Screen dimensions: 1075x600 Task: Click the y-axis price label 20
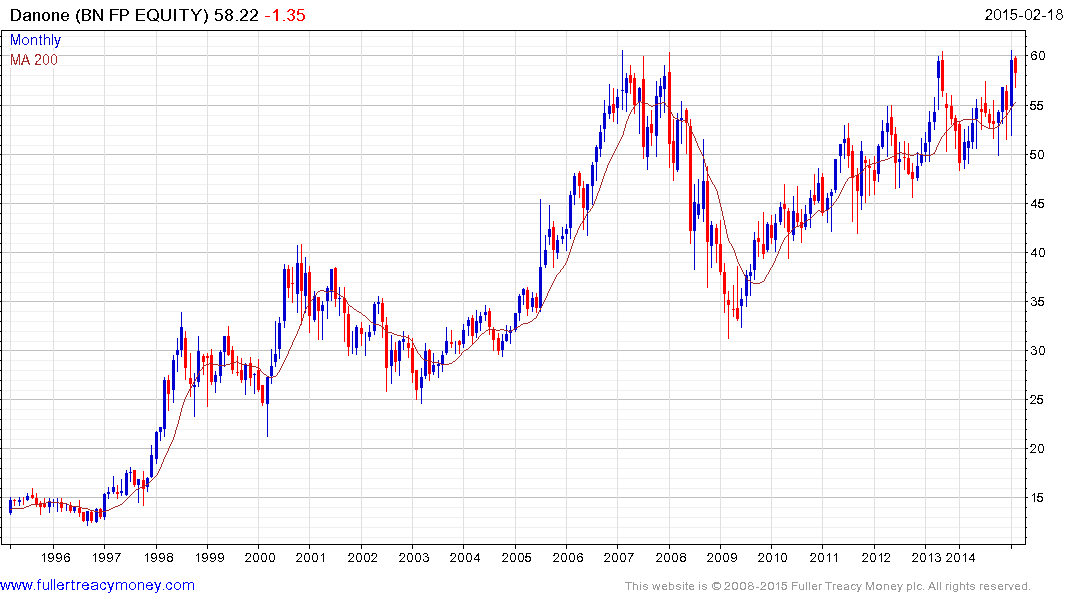click(1038, 448)
